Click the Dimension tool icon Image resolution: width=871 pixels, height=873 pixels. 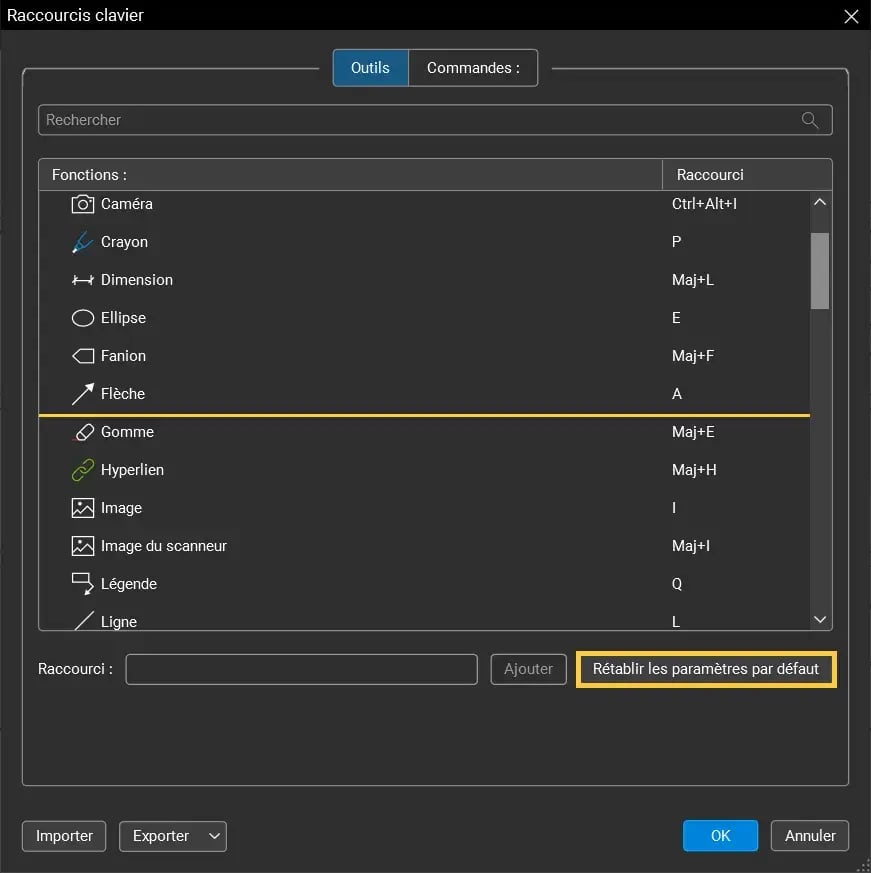[x=81, y=280]
